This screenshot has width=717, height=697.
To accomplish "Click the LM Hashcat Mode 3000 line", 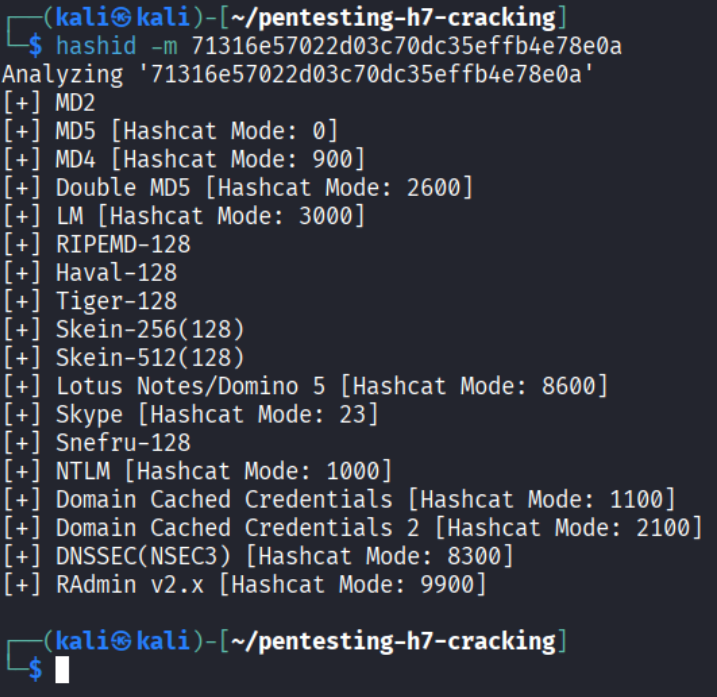I will pos(184,216).
